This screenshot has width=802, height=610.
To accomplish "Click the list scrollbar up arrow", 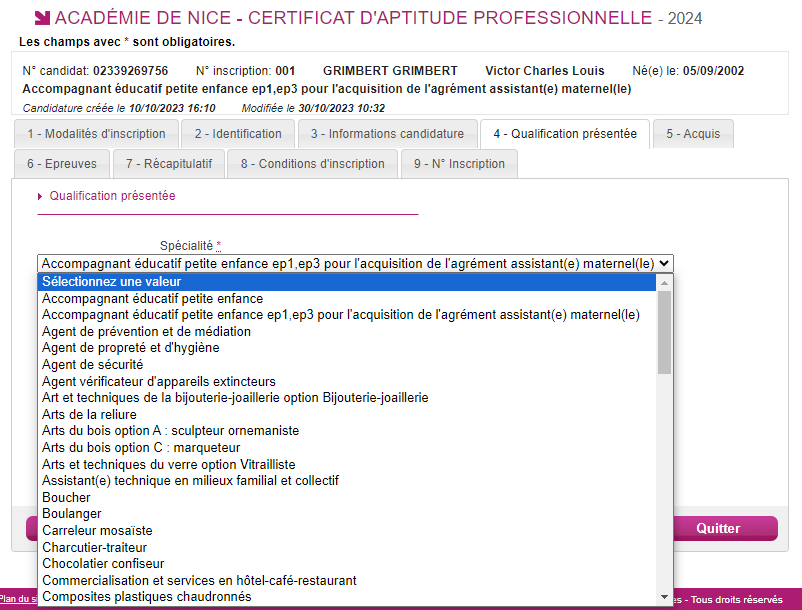I will coord(664,283).
